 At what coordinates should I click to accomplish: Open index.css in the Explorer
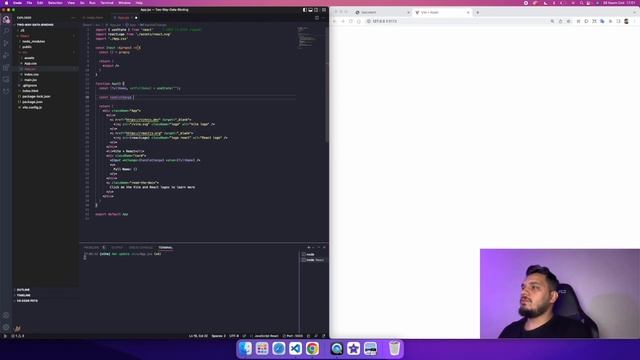pos(31,75)
